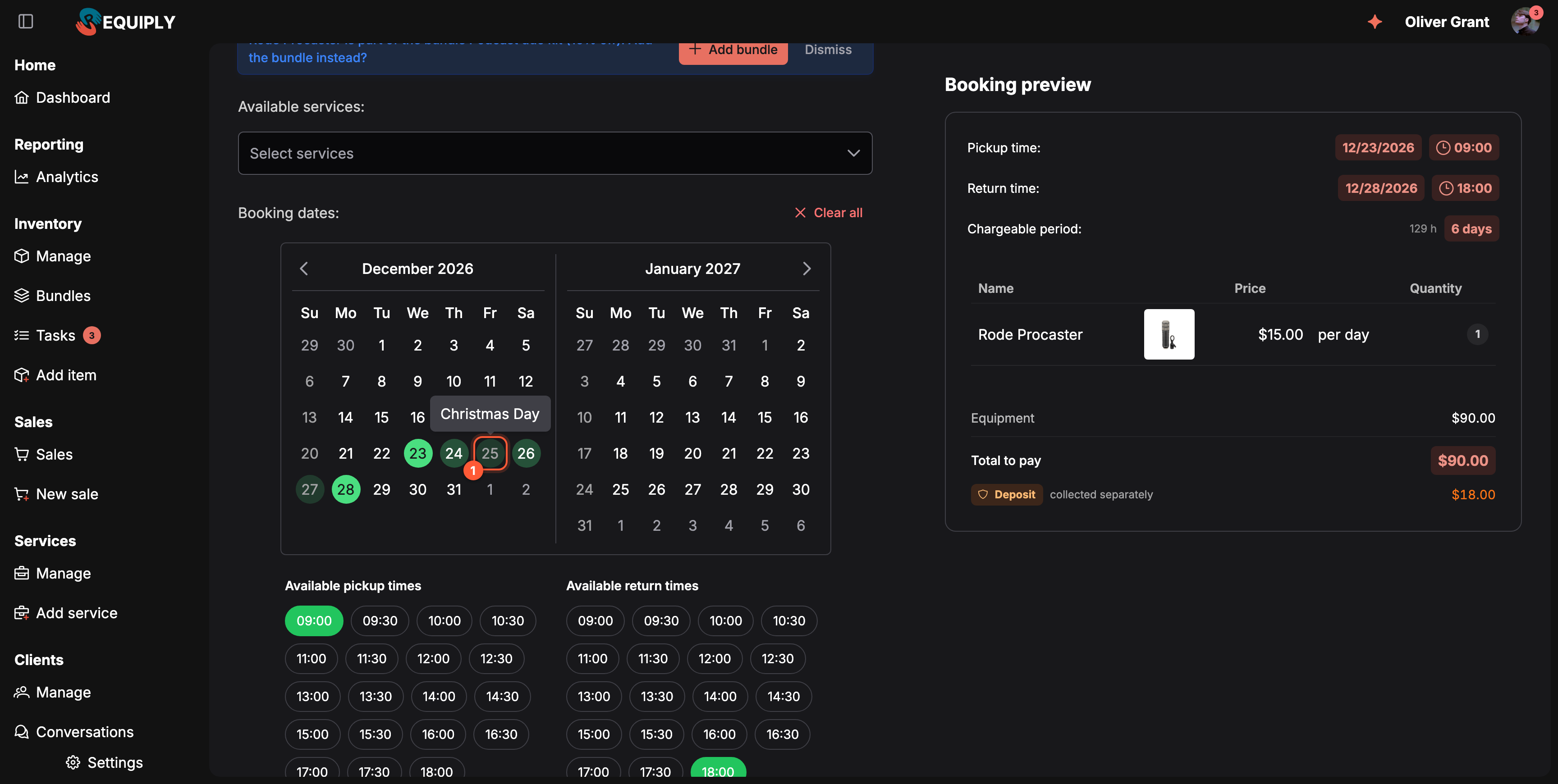
Task: Click the Rode Procaster quantity badge
Action: coord(1477,334)
